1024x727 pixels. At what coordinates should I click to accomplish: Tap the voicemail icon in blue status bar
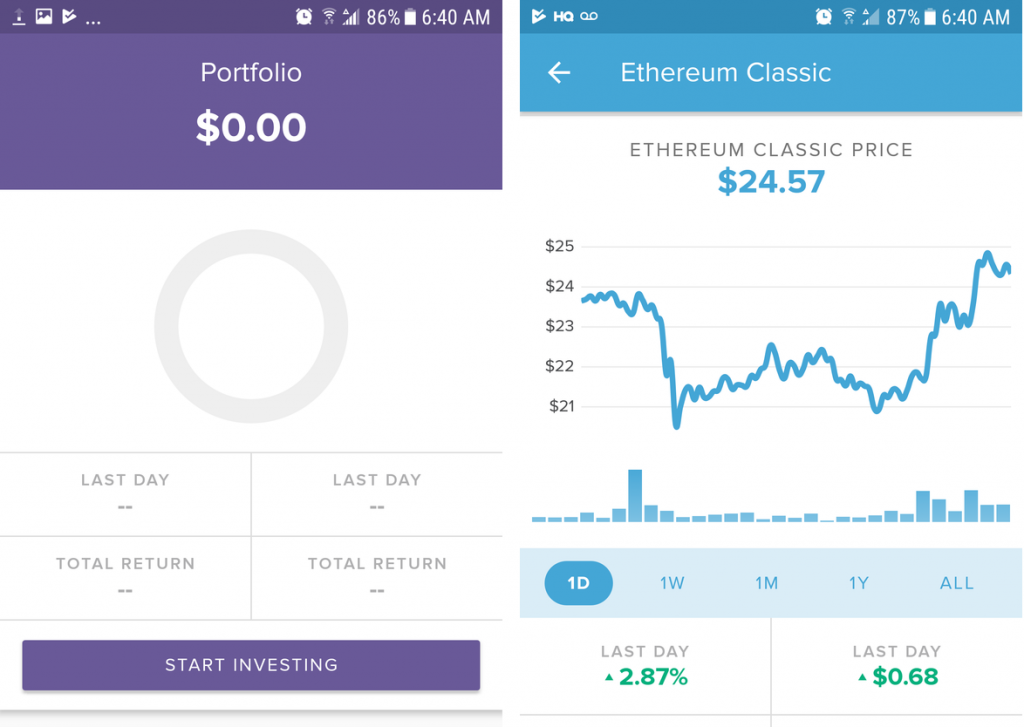pyautogui.click(x=589, y=17)
